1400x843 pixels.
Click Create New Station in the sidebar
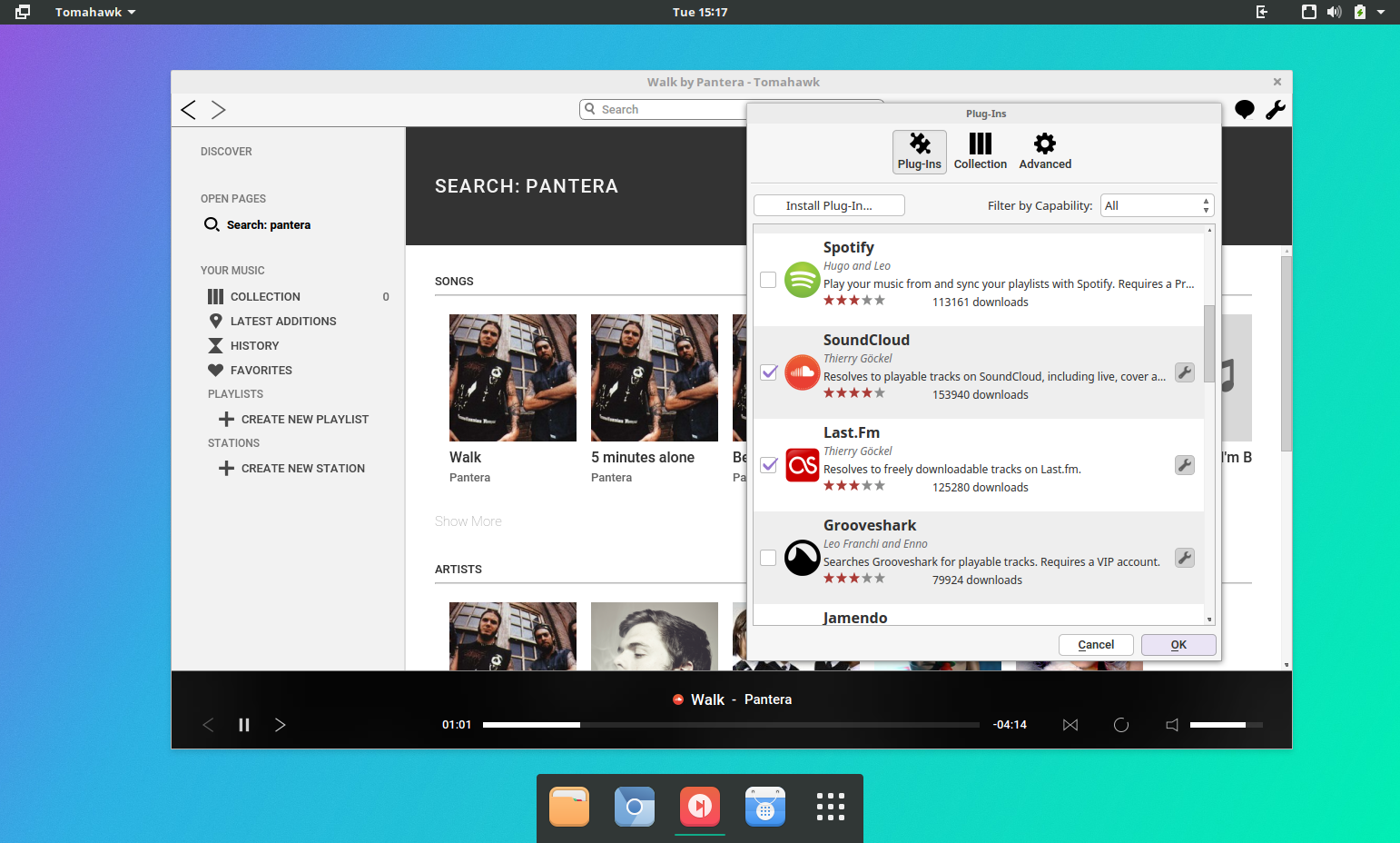pos(292,469)
